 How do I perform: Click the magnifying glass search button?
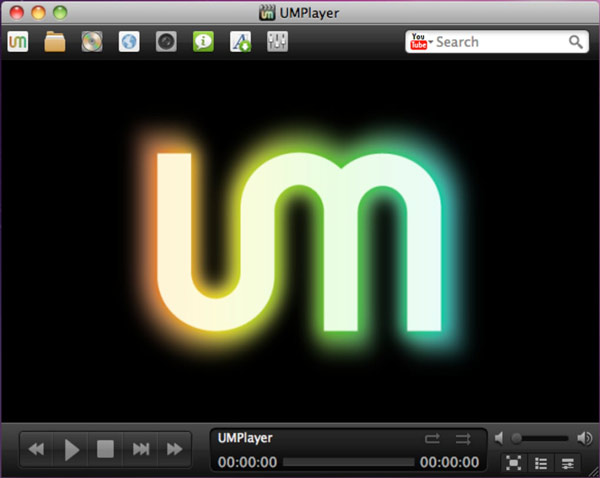coord(576,42)
